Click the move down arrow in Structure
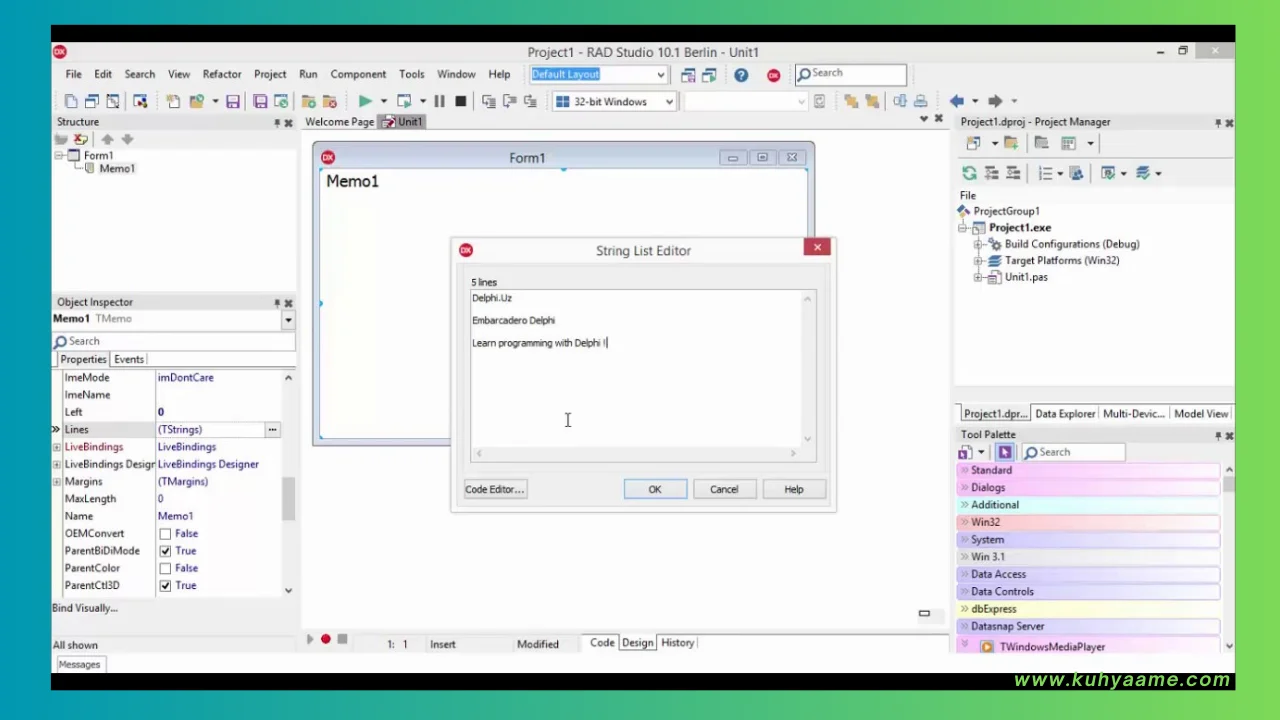Image resolution: width=1280 pixels, height=720 pixels. pyautogui.click(x=127, y=139)
